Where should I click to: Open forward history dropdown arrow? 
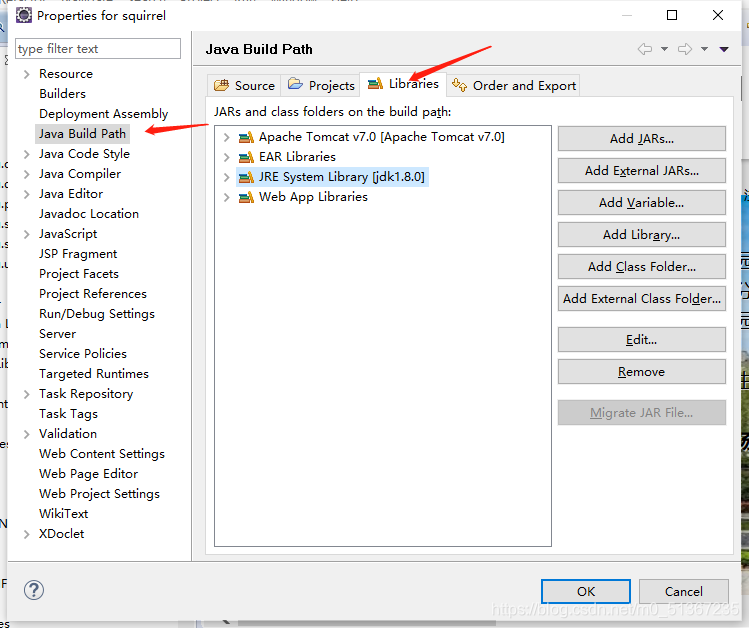tap(704, 49)
